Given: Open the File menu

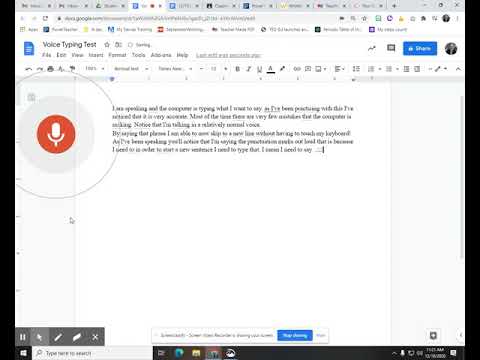Looking at the screenshot, I should pyautogui.click(x=46, y=55).
